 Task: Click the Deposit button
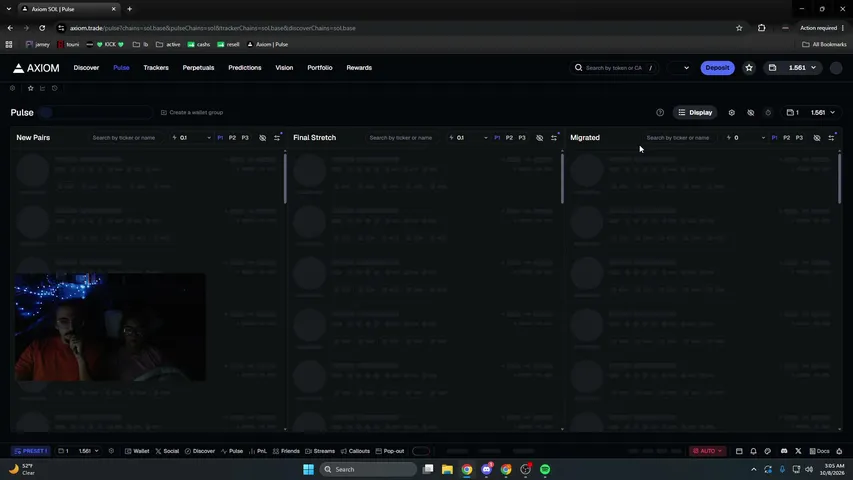click(x=717, y=68)
